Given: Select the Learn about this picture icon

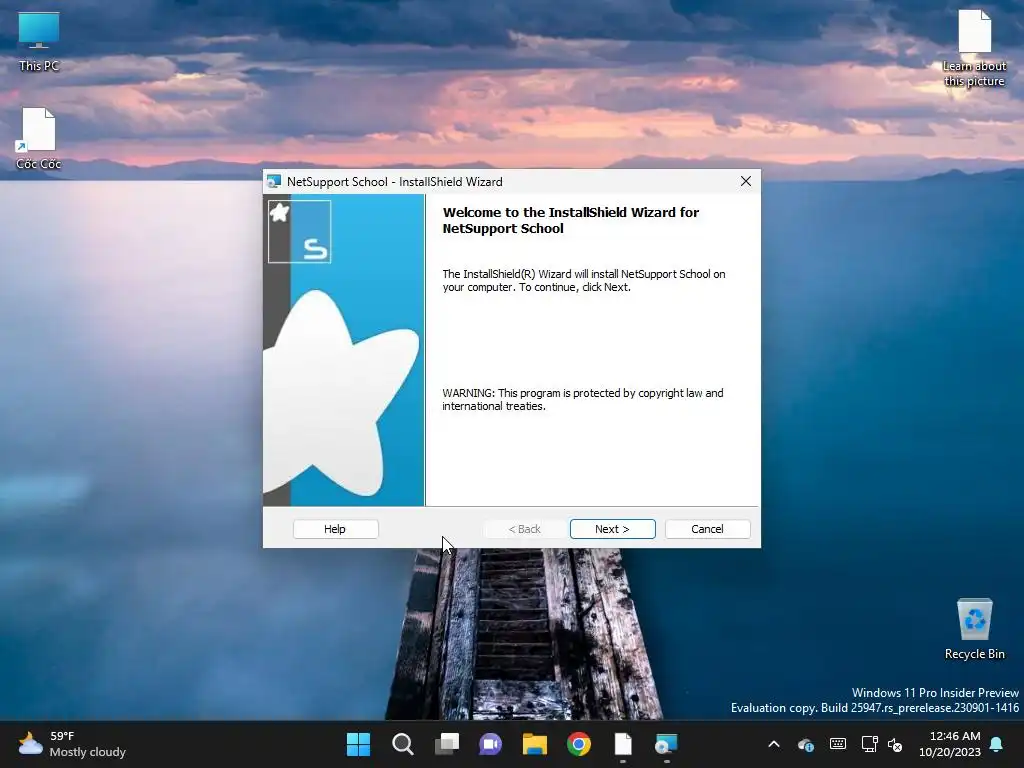Looking at the screenshot, I should (974, 48).
